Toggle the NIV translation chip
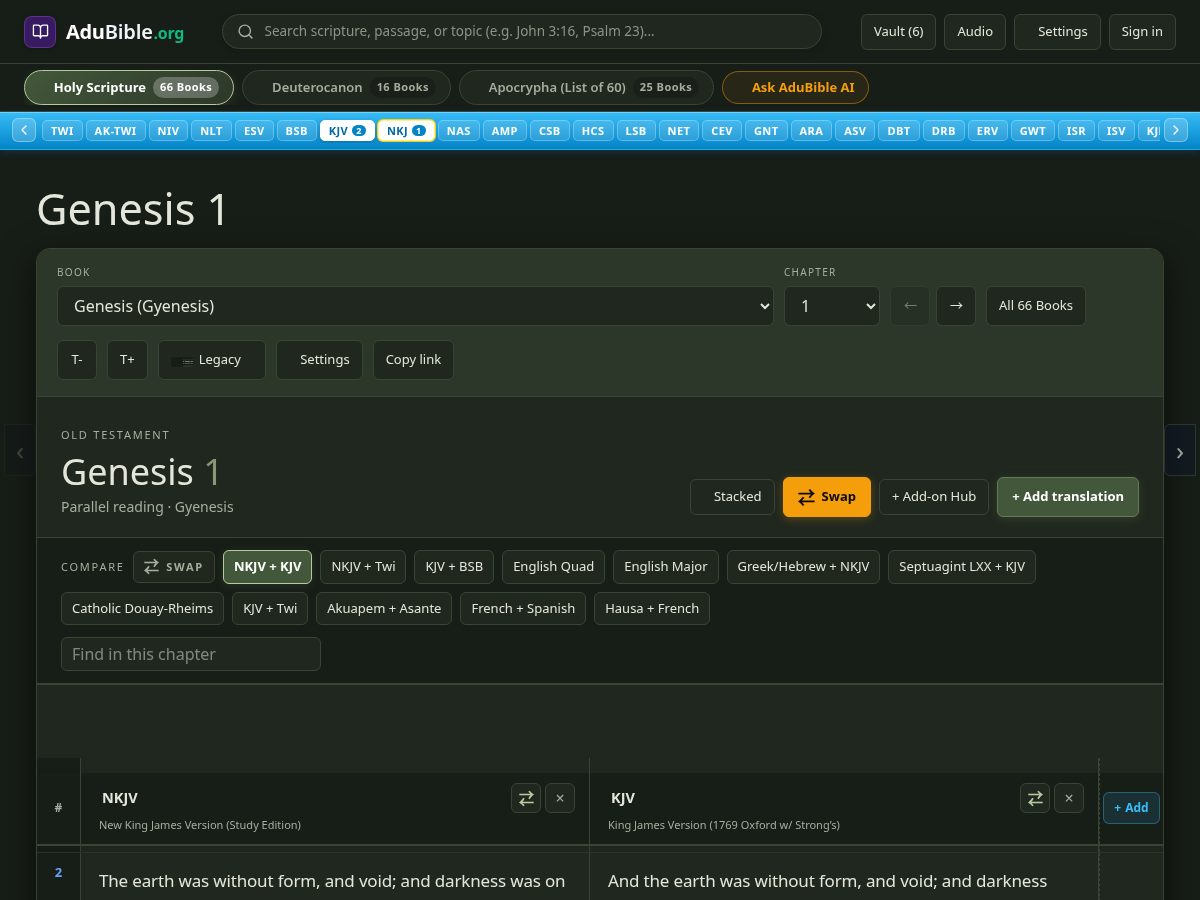This screenshot has height=900, width=1200. (168, 131)
